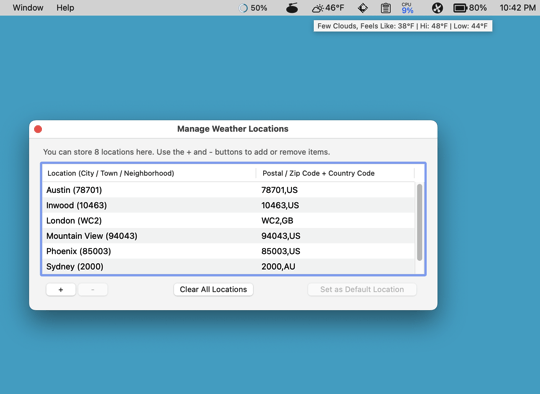This screenshot has width=540, height=394.
Task: Select the Austin (78701) row
Action: point(228,190)
